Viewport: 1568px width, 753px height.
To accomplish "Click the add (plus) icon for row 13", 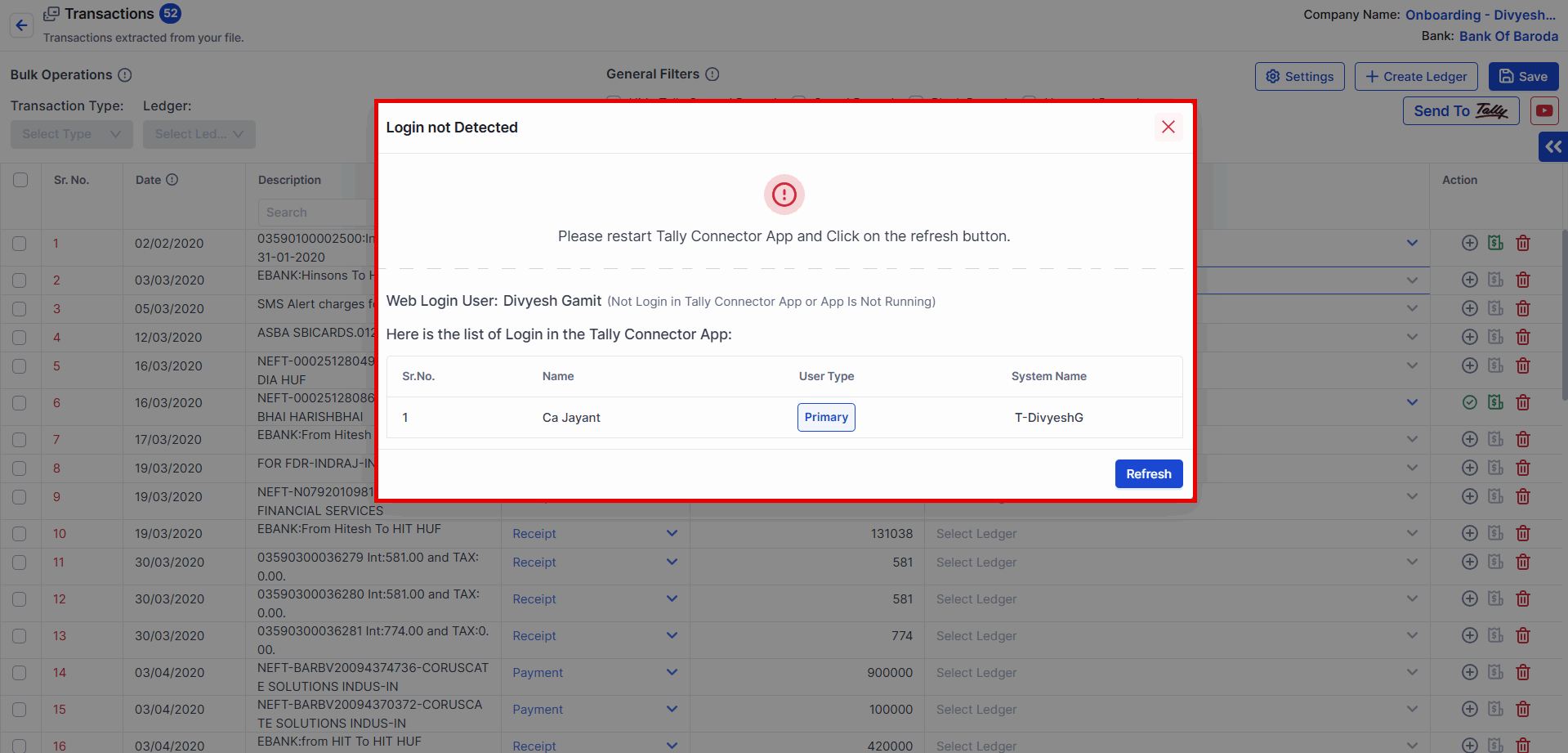I will tap(1469, 635).
